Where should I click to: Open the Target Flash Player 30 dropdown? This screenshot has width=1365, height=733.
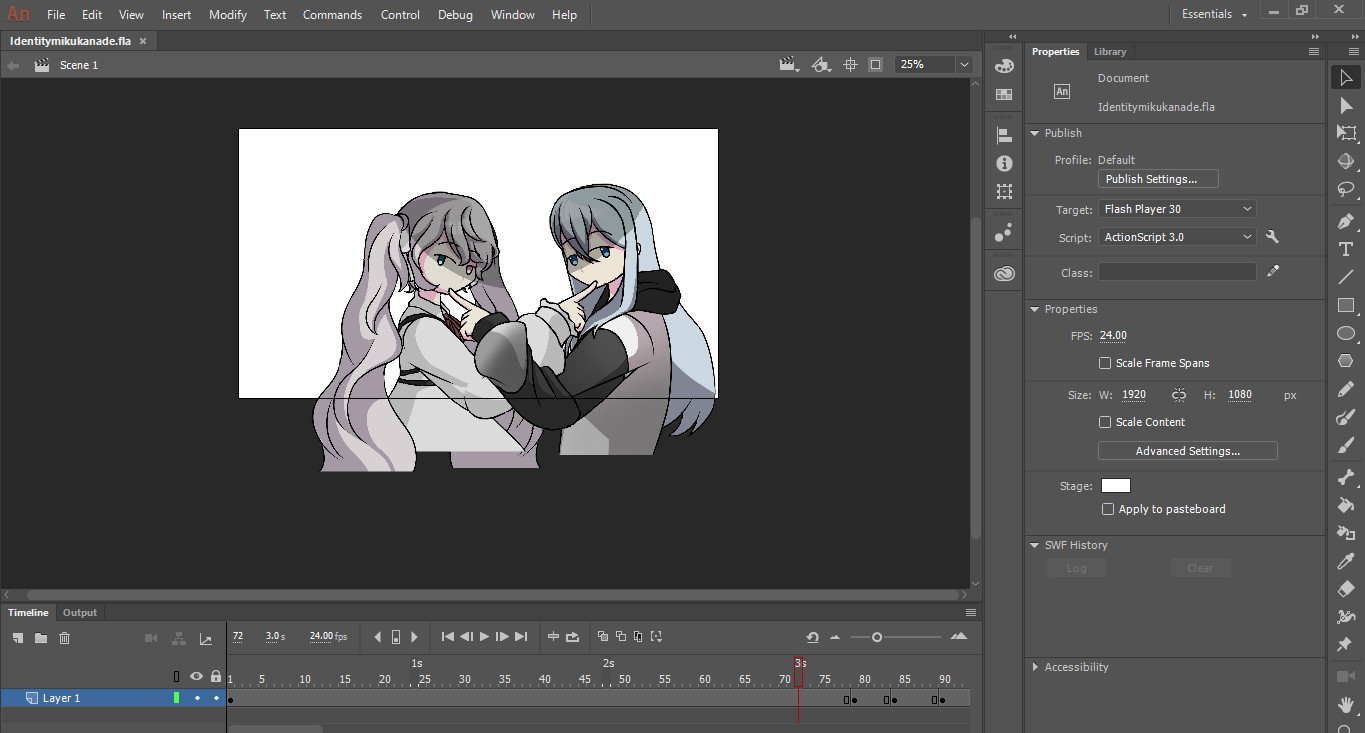pyautogui.click(x=1177, y=209)
